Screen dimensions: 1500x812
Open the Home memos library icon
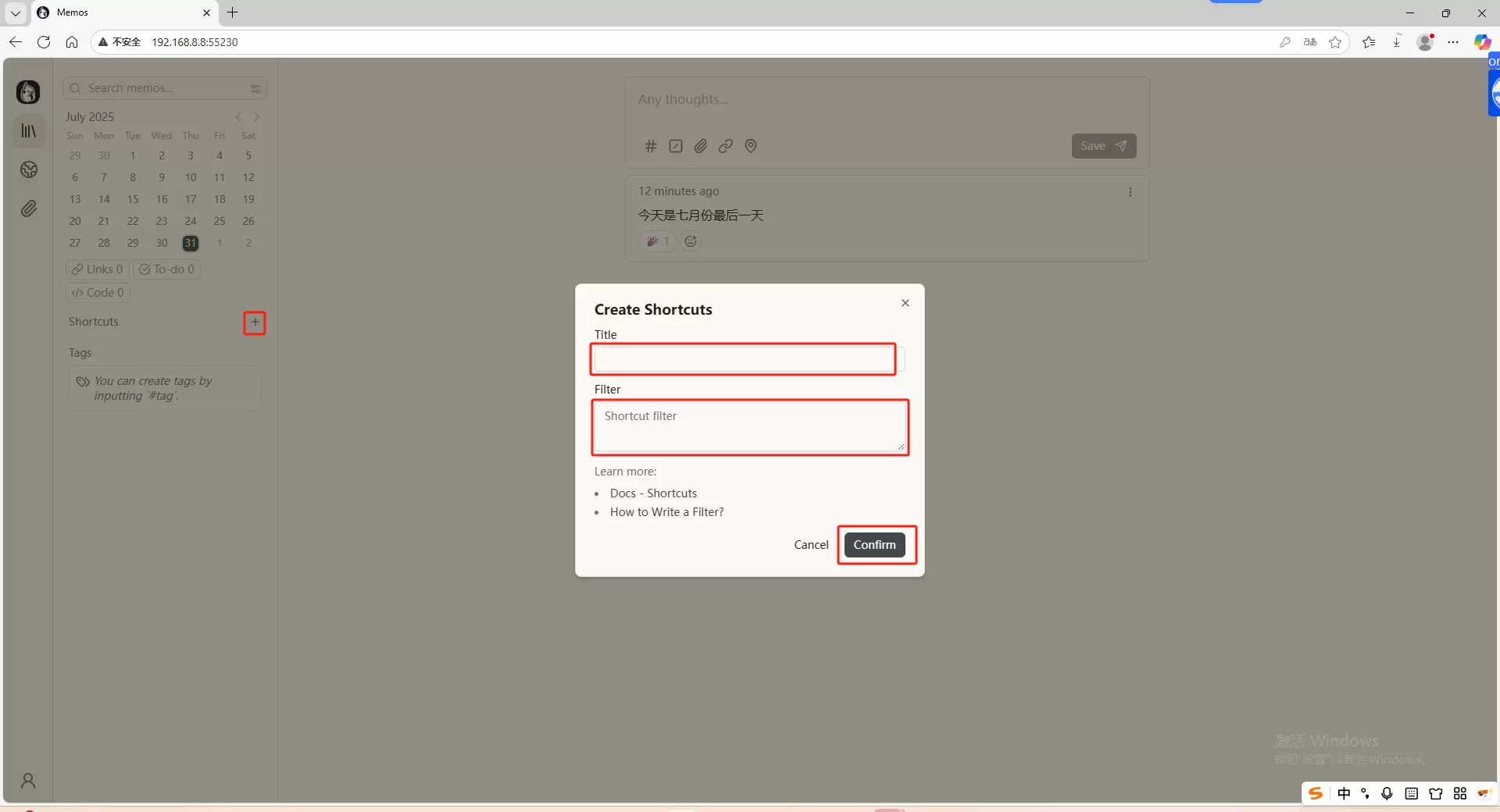pyautogui.click(x=29, y=131)
